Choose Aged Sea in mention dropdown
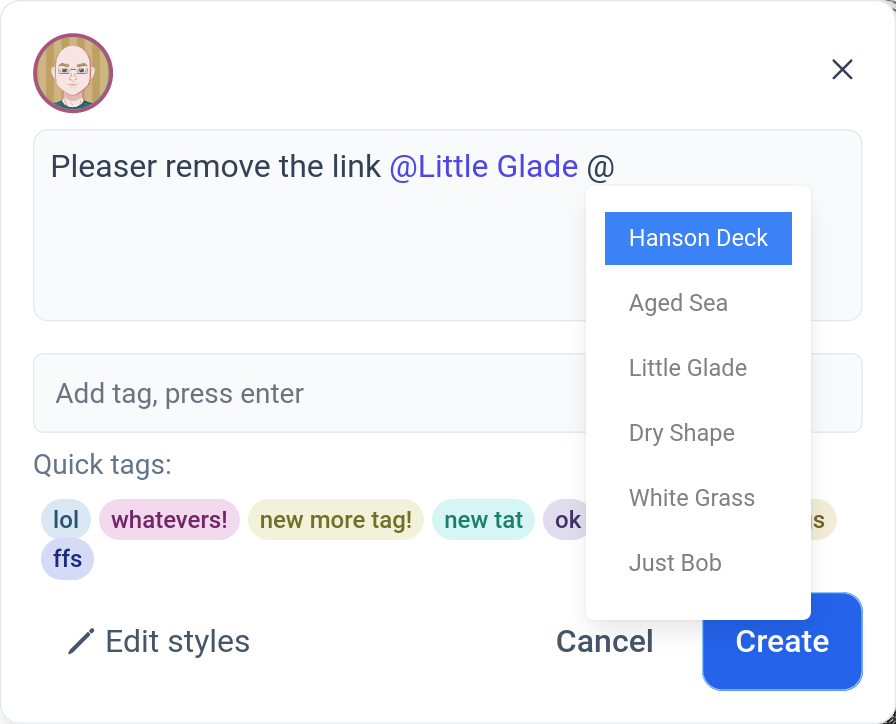 click(698, 303)
